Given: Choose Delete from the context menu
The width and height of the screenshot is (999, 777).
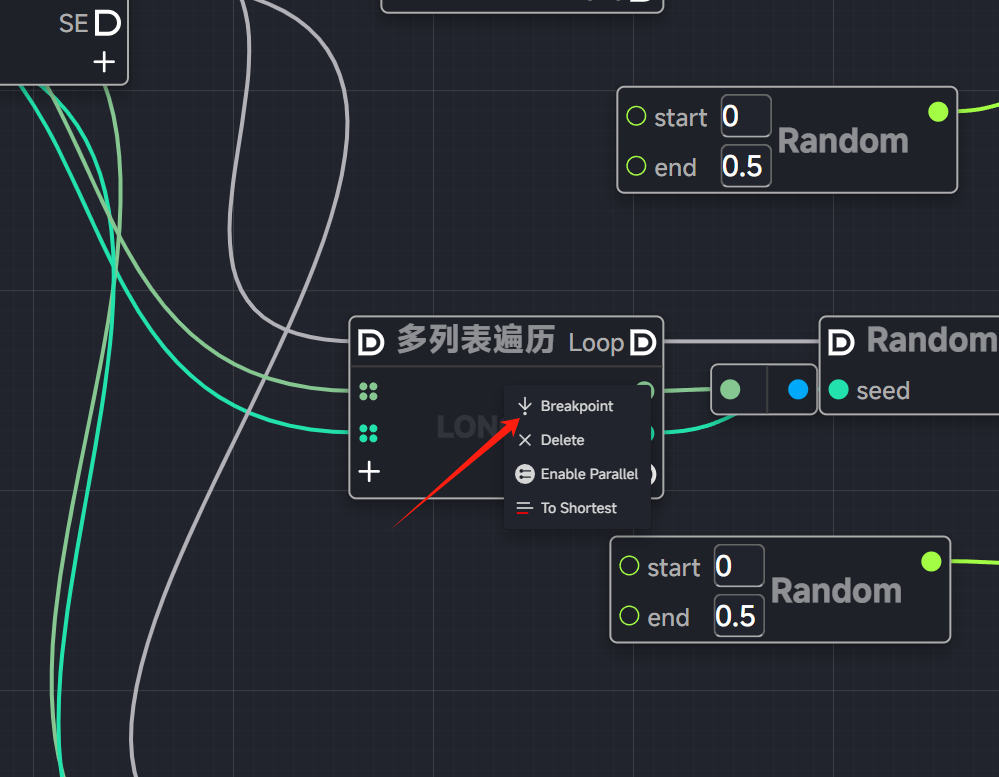Looking at the screenshot, I should click(x=561, y=440).
